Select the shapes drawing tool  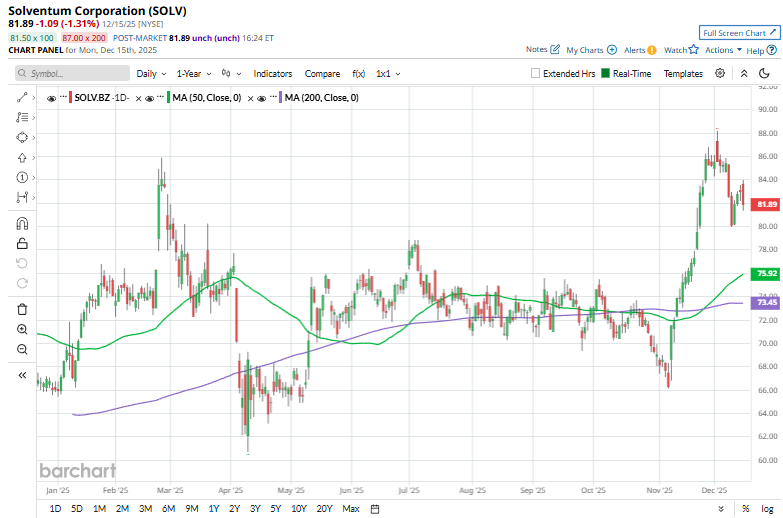click(x=21, y=137)
